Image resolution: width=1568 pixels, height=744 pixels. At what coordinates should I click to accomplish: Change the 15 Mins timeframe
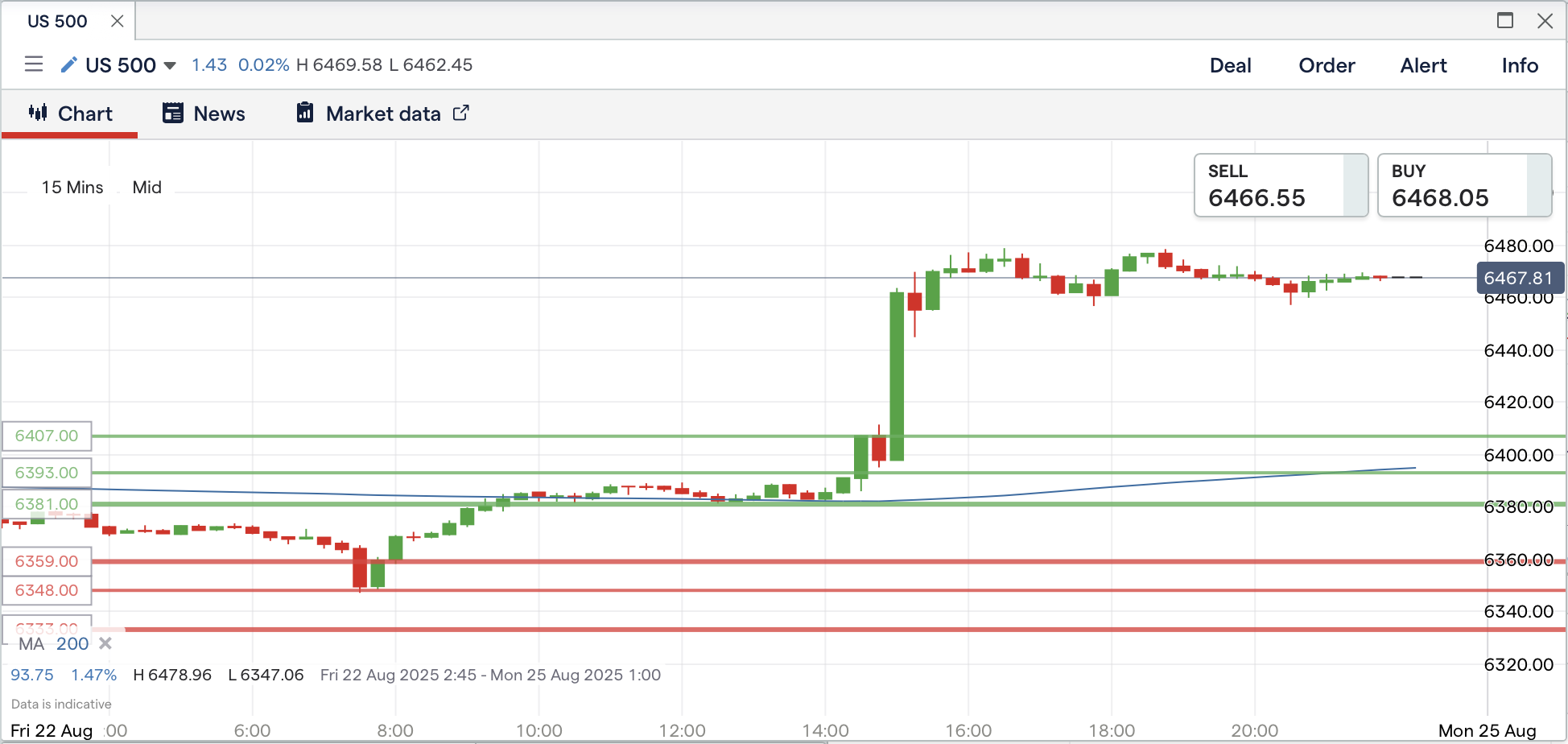pyautogui.click(x=72, y=188)
